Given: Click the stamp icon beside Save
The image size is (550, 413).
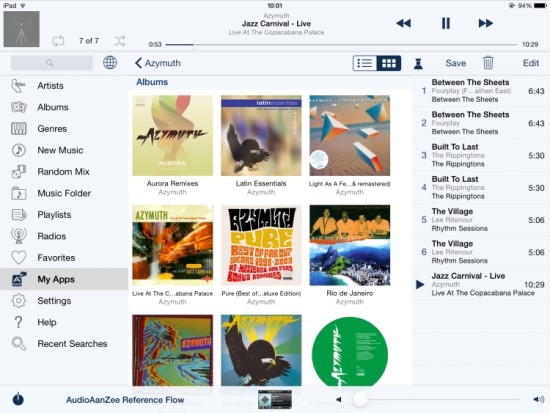Looking at the screenshot, I should pos(418,64).
